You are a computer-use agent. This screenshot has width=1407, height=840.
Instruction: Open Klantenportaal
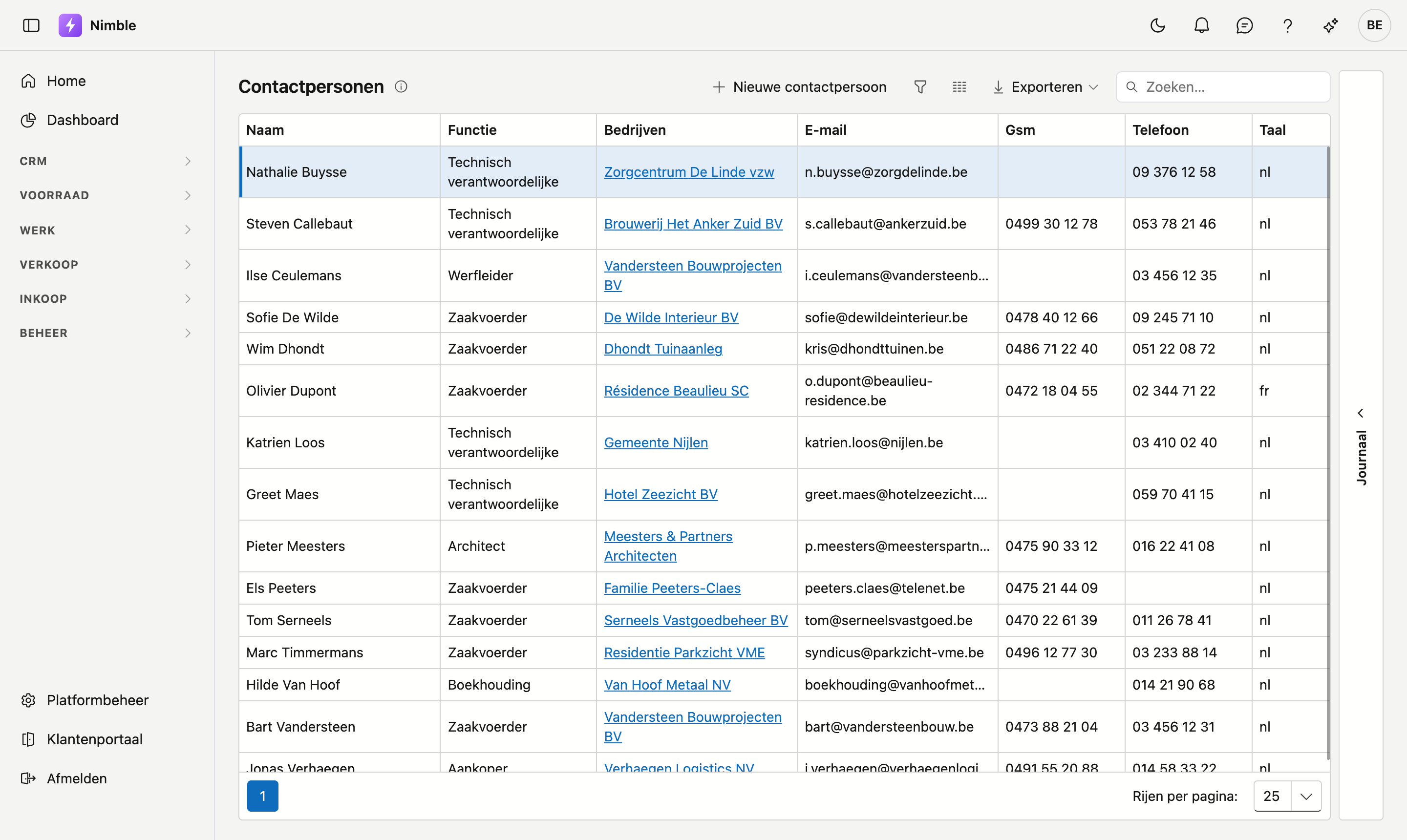coord(107,739)
